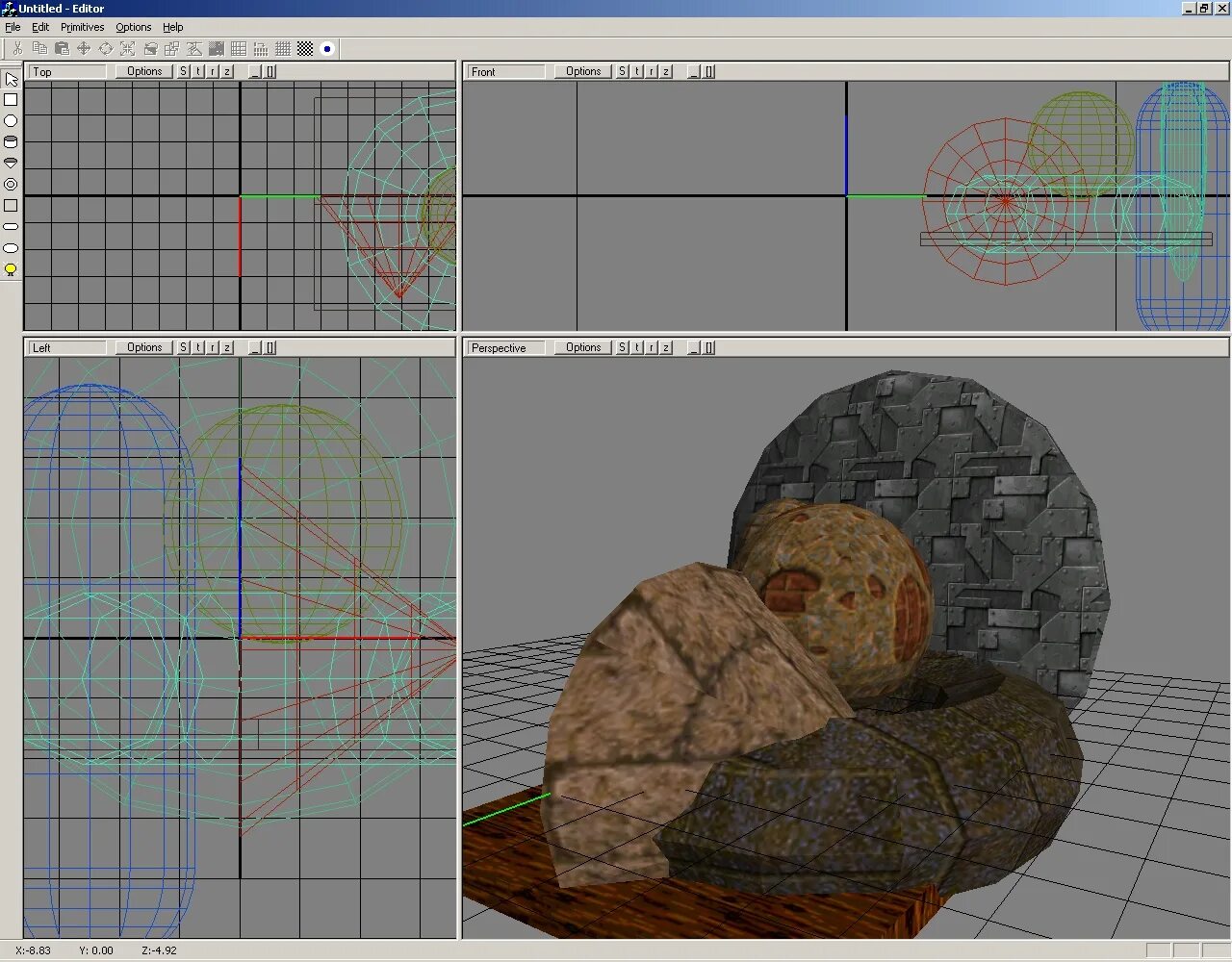This screenshot has height=962, width=1232.
Task: Toggle the z button in the Perspective viewport
Action: [x=666, y=347]
